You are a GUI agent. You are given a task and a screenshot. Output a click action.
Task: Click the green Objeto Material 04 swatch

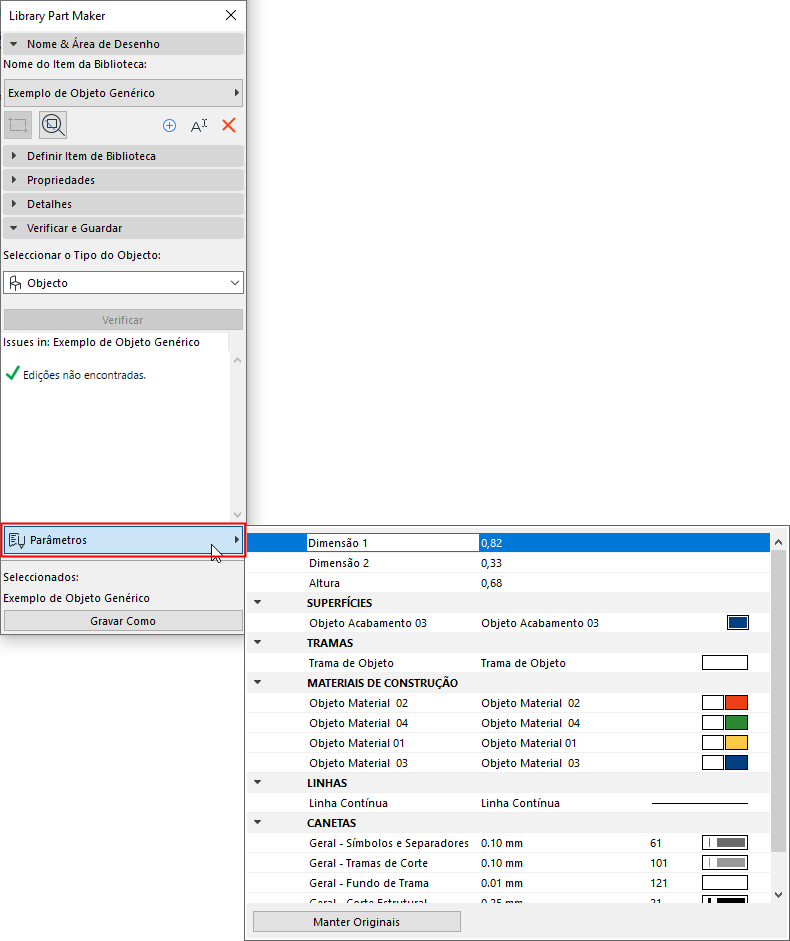click(736, 723)
